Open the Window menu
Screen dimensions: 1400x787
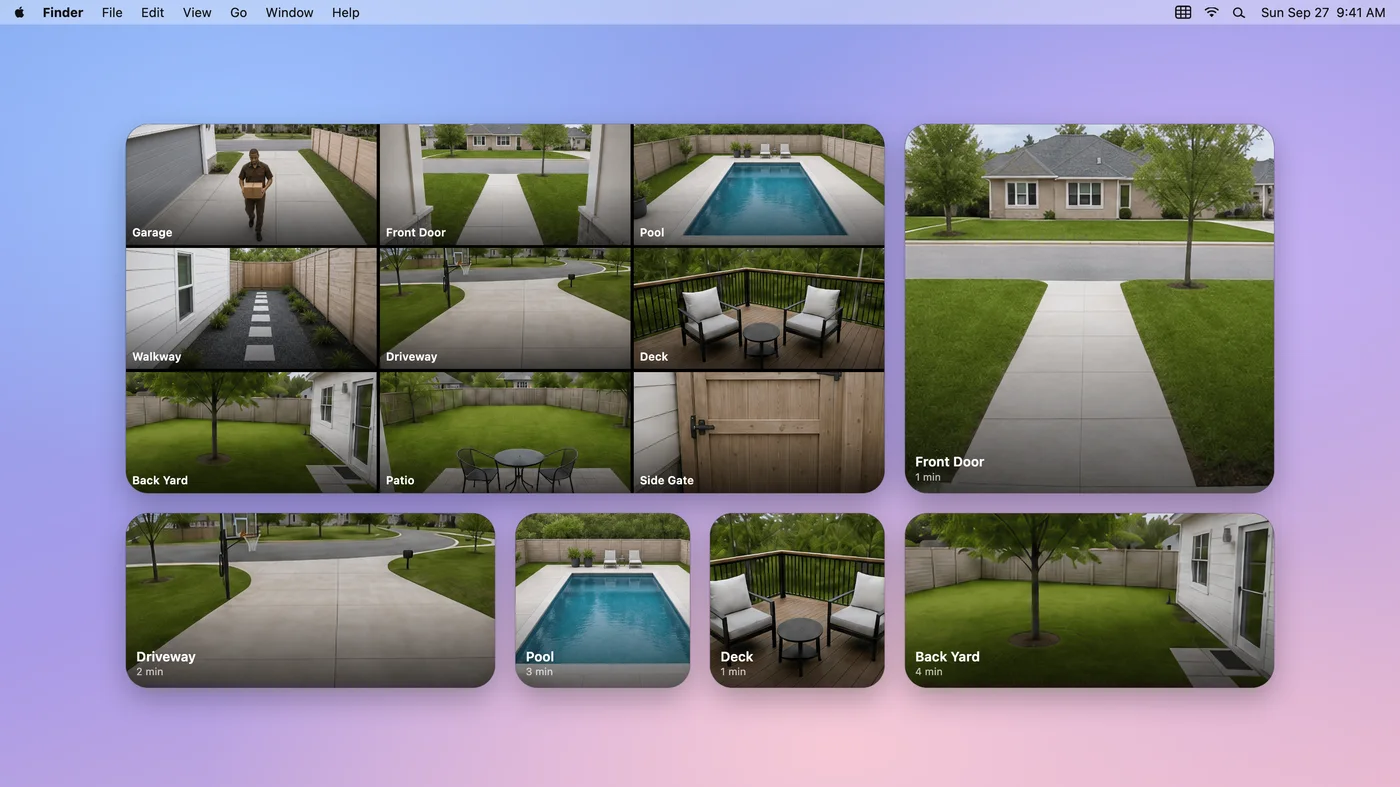click(x=289, y=12)
